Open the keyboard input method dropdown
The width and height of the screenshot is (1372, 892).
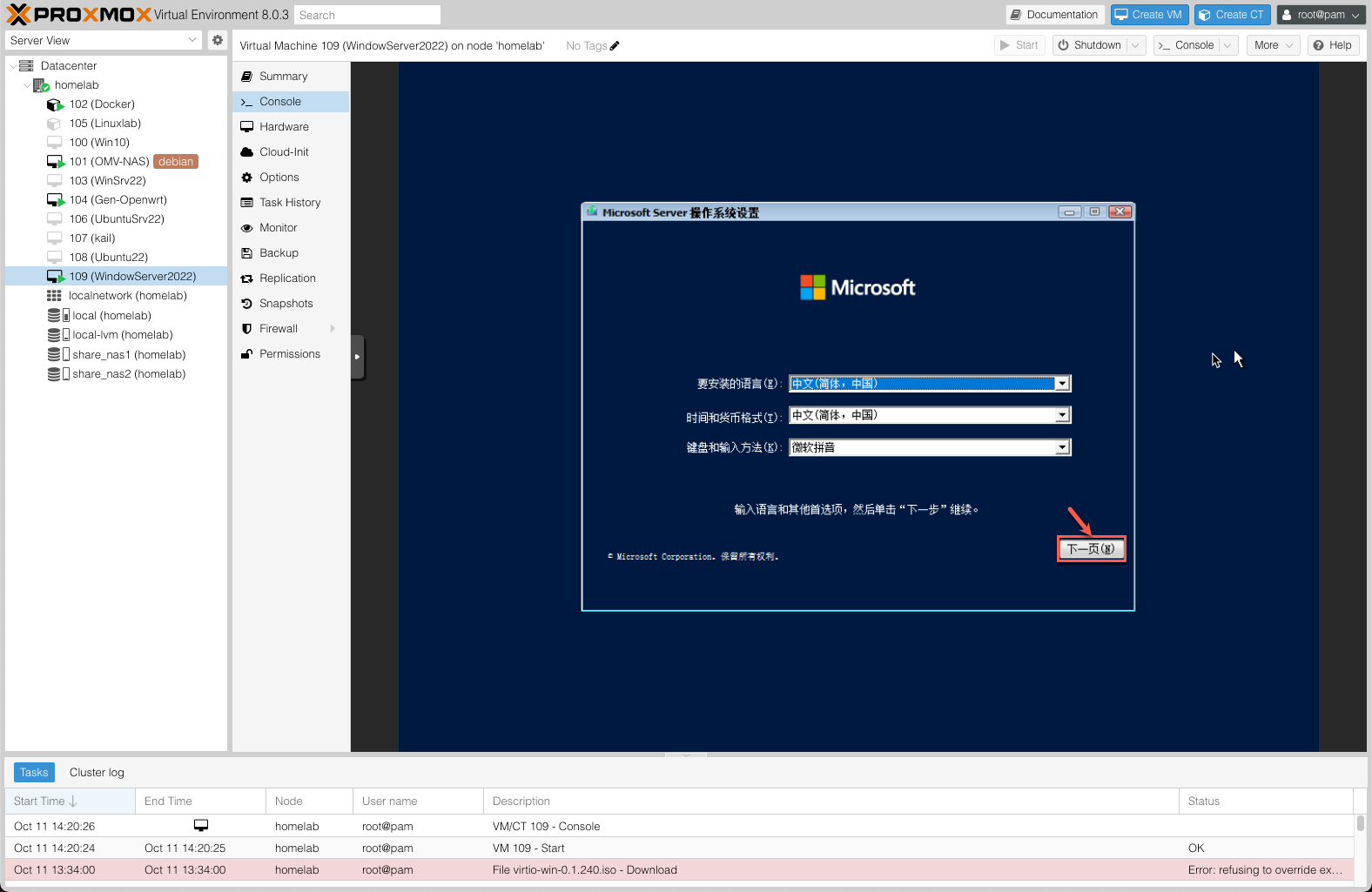(x=1062, y=447)
